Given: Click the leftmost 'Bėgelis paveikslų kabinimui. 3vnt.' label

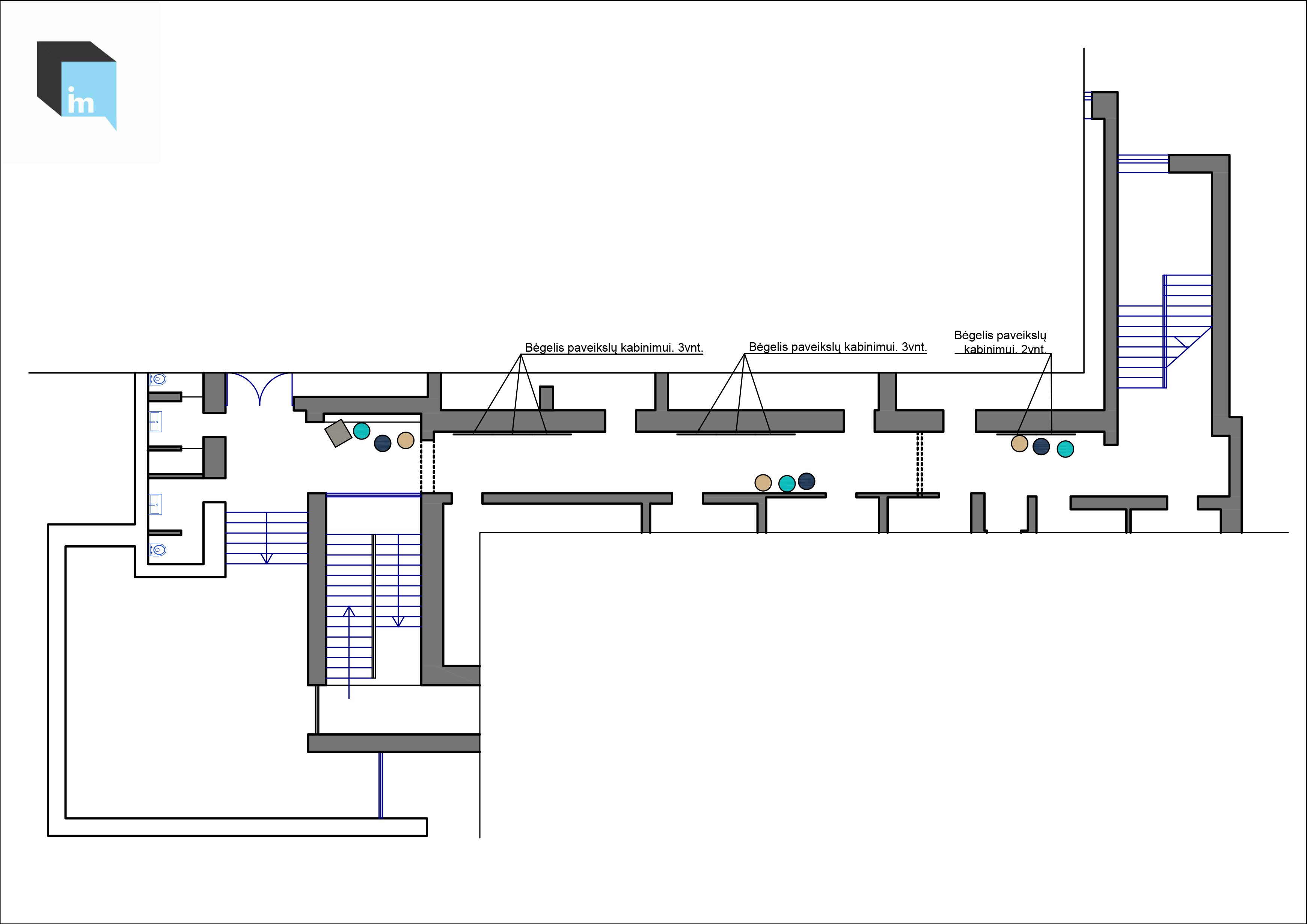Looking at the screenshot, I should tap(614, 348).
